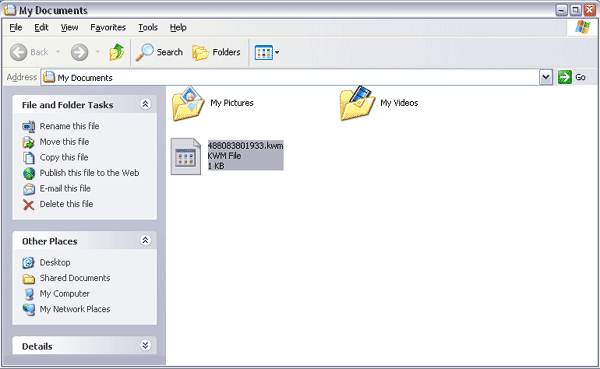Go up one folder level
This screenshot has width=600, height=369.
pos(117,52)
